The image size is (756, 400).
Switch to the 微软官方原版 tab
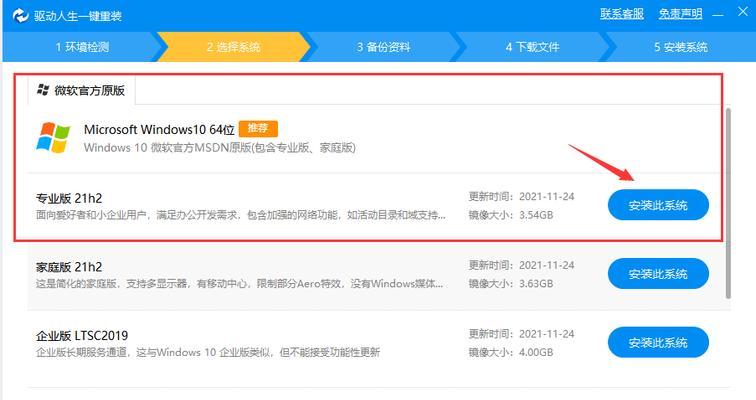81,90
